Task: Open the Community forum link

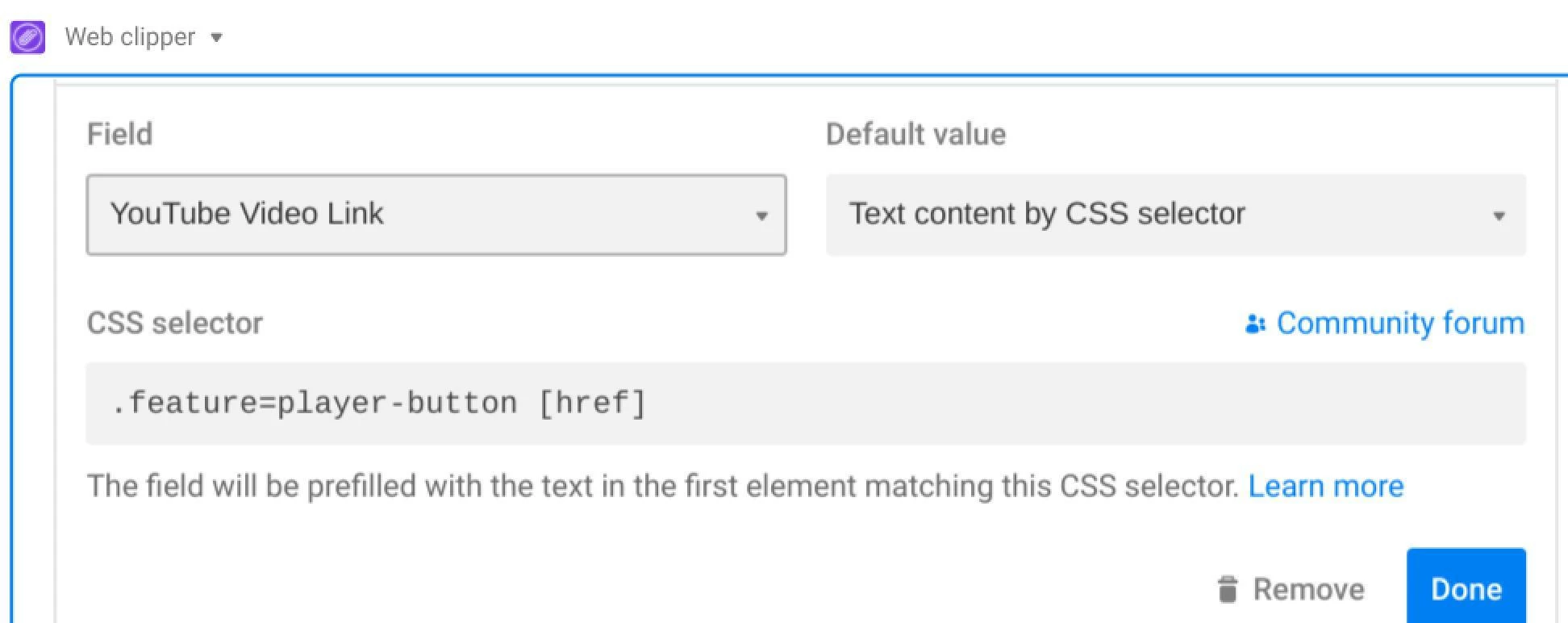Action: pyautogui.click(x=1400, y=323)
